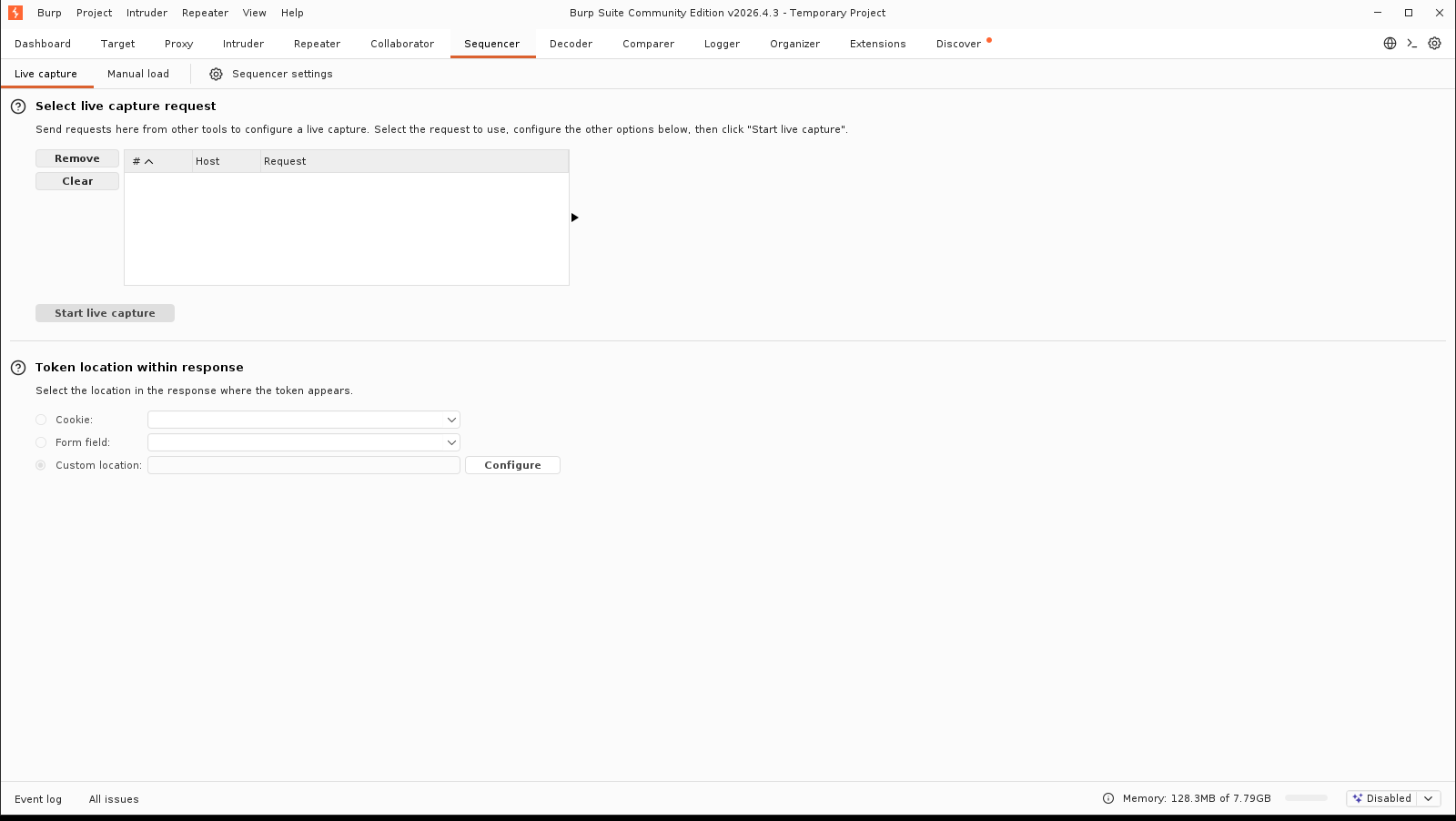Open the Event log
This screenshot has height=821, width=1456.
38,799
